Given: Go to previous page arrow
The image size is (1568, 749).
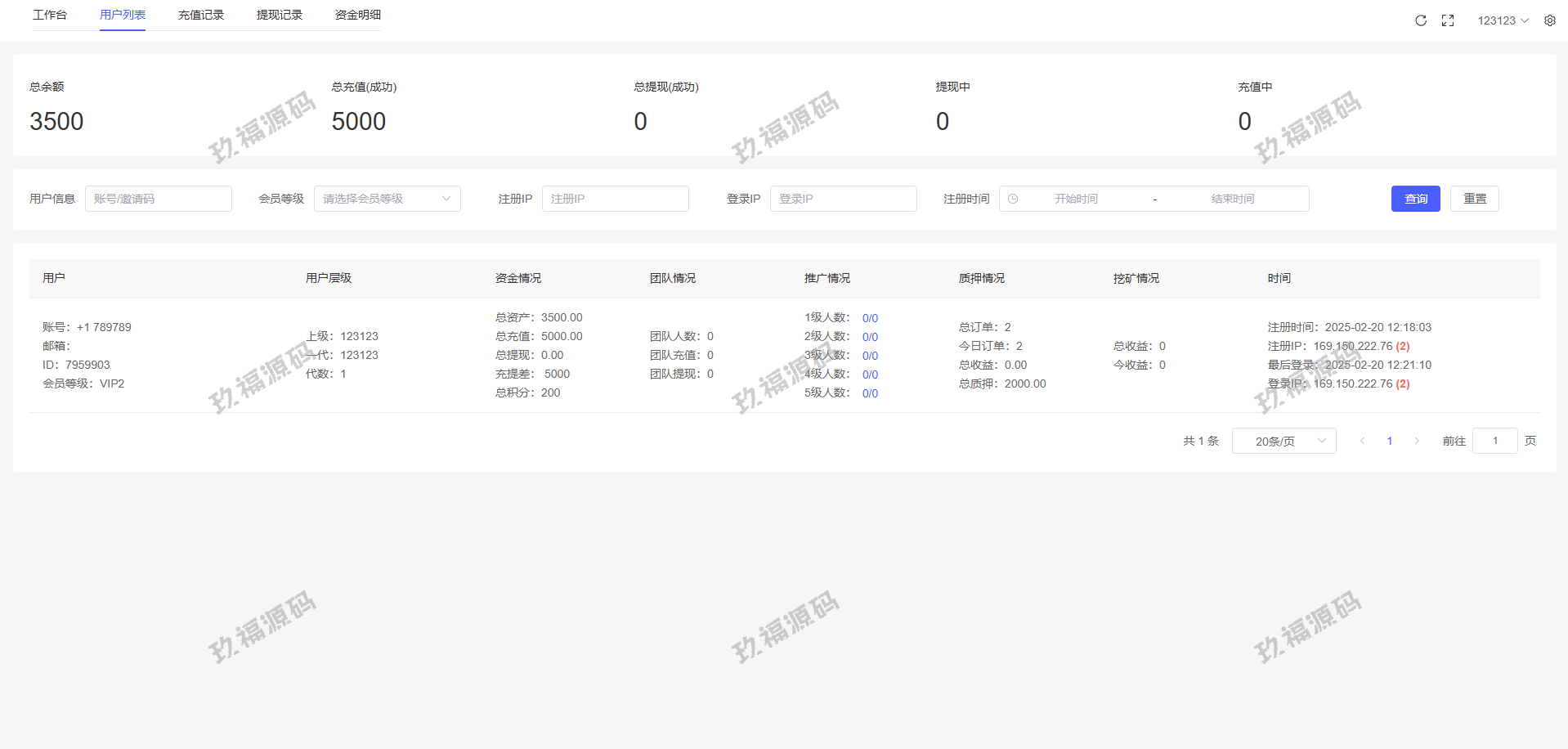Looking at the screenshot, I should click(x=1362, y=441).
